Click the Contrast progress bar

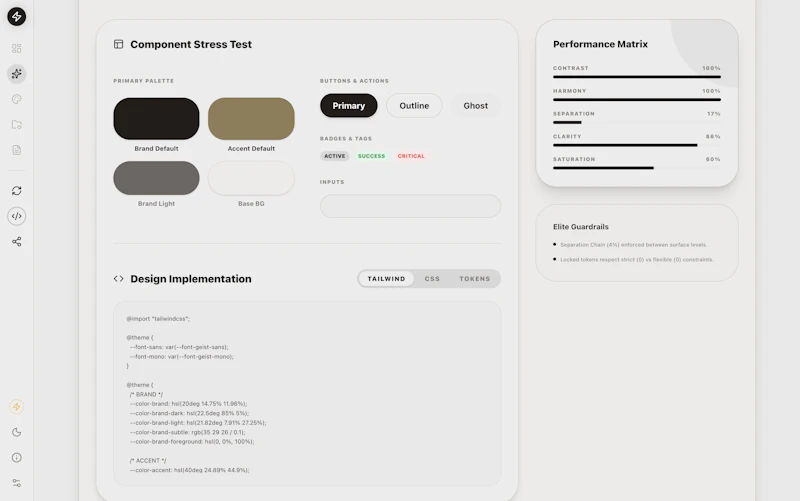click(637, 77)
